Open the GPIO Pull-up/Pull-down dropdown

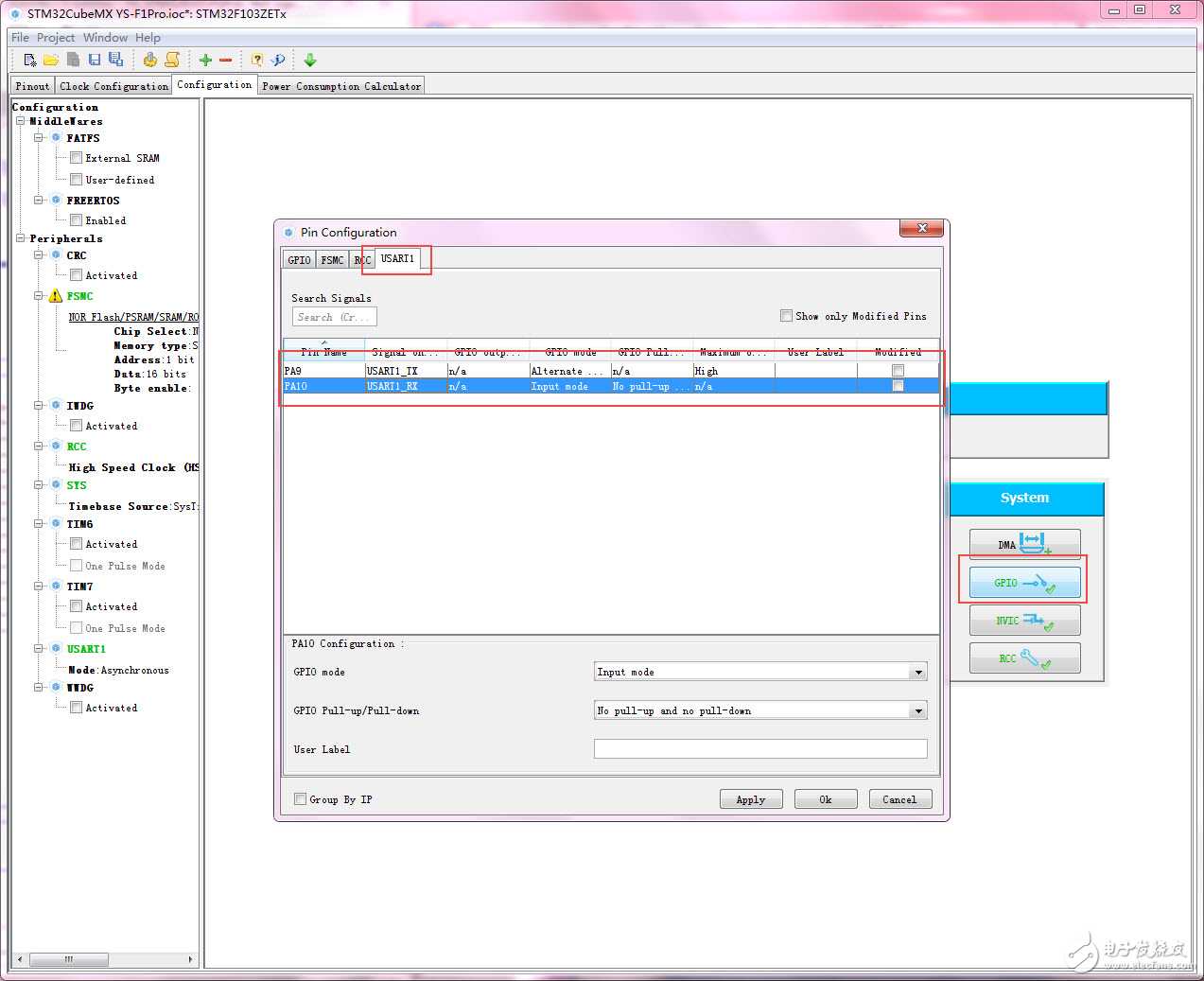(917, 710)
